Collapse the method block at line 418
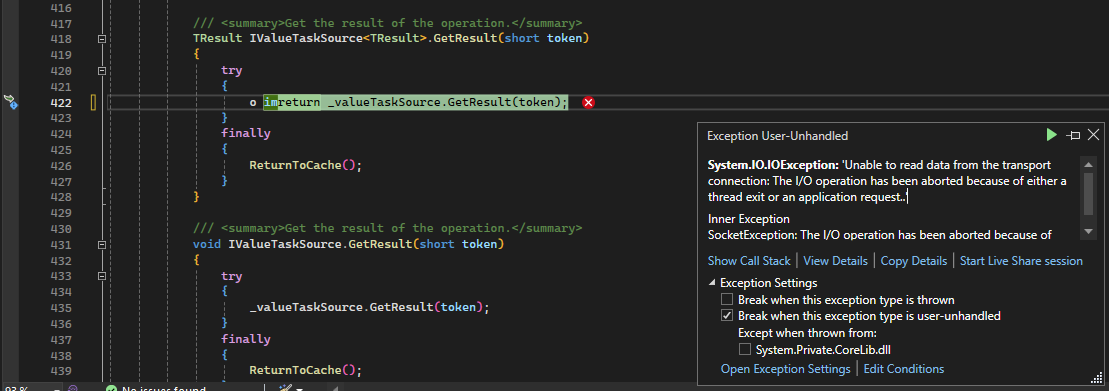This screenshot has height=391, width=1109. pos(102,39)
